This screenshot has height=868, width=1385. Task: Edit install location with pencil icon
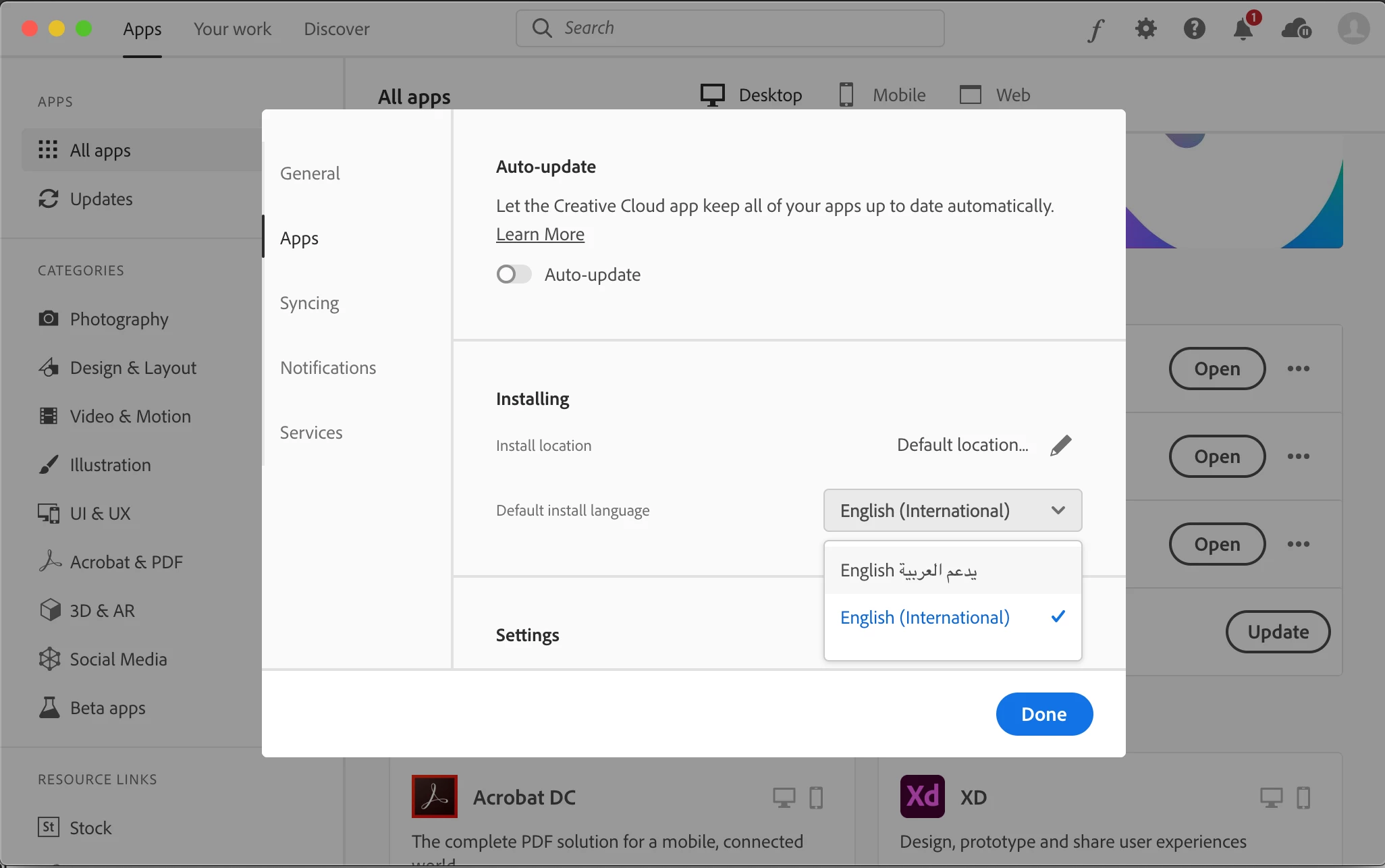click(1060, 445)
